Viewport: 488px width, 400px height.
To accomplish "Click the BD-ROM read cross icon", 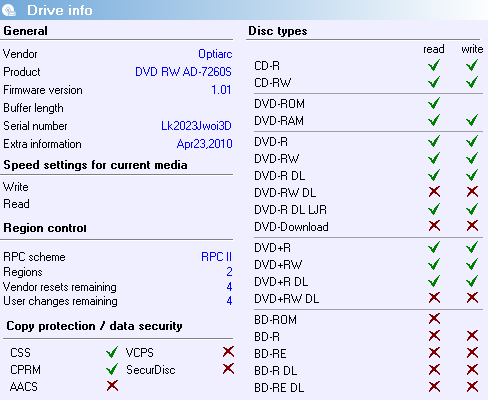I will pyautogui.click(x=434, y=319).
